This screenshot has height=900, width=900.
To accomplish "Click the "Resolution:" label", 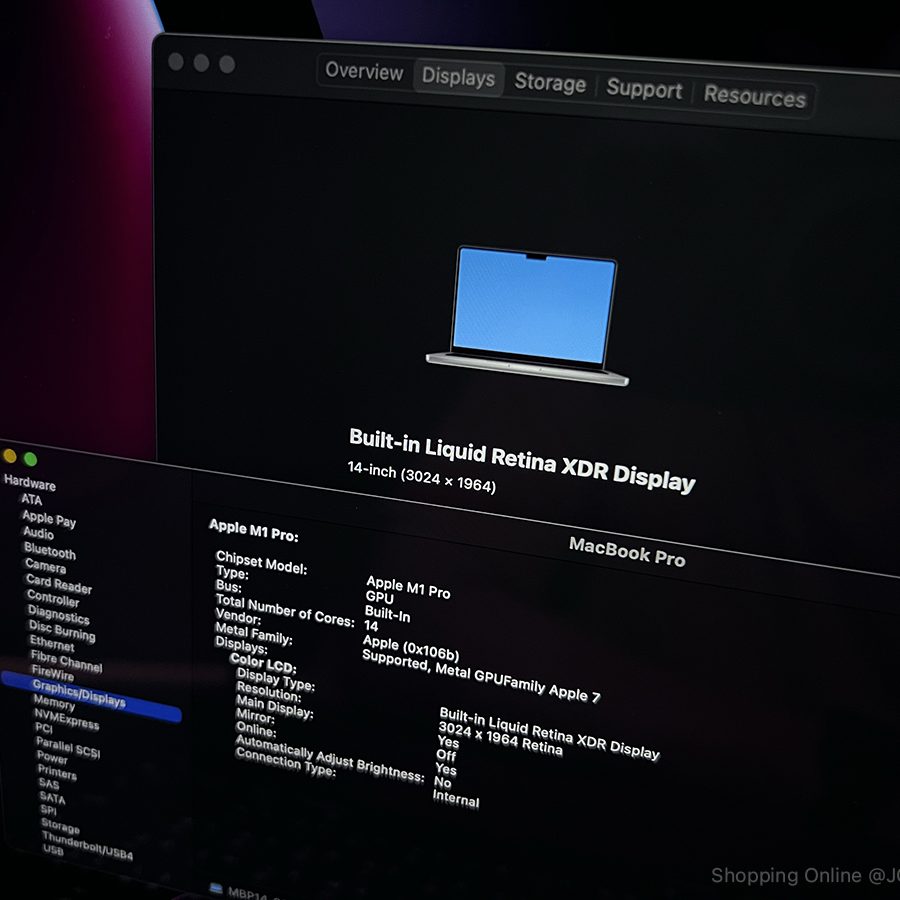I will [x=269, y=692].
